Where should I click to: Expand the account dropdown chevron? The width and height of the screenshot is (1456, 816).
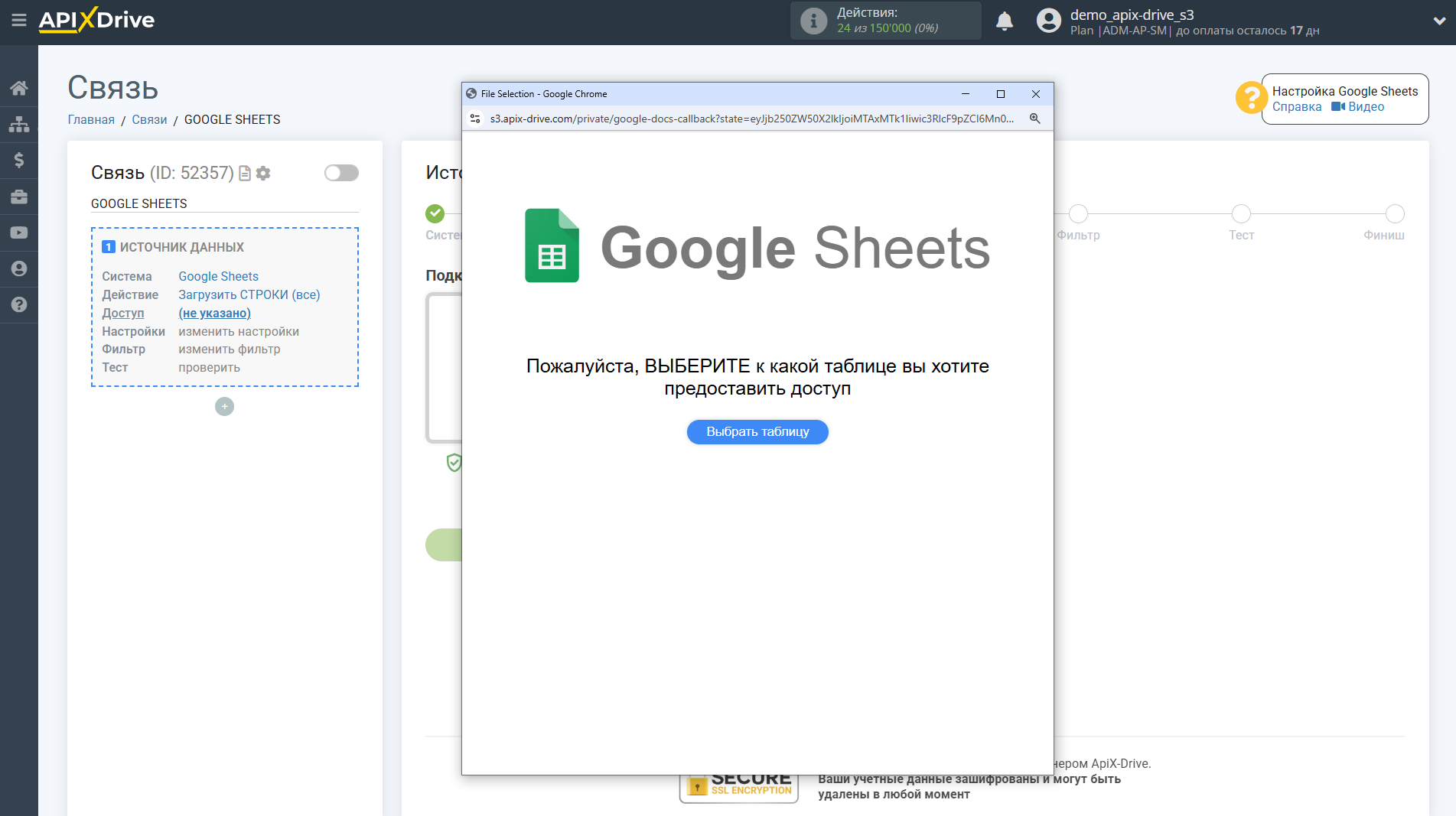coord(1438,21)
